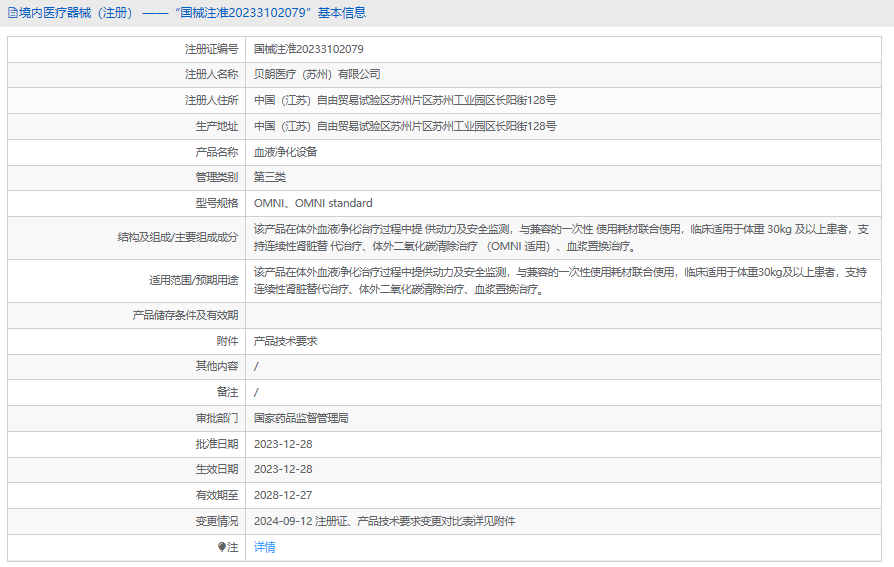Select the date in the 批准日期 row
This screenshot has height=567, width=894.
point(283,444)
